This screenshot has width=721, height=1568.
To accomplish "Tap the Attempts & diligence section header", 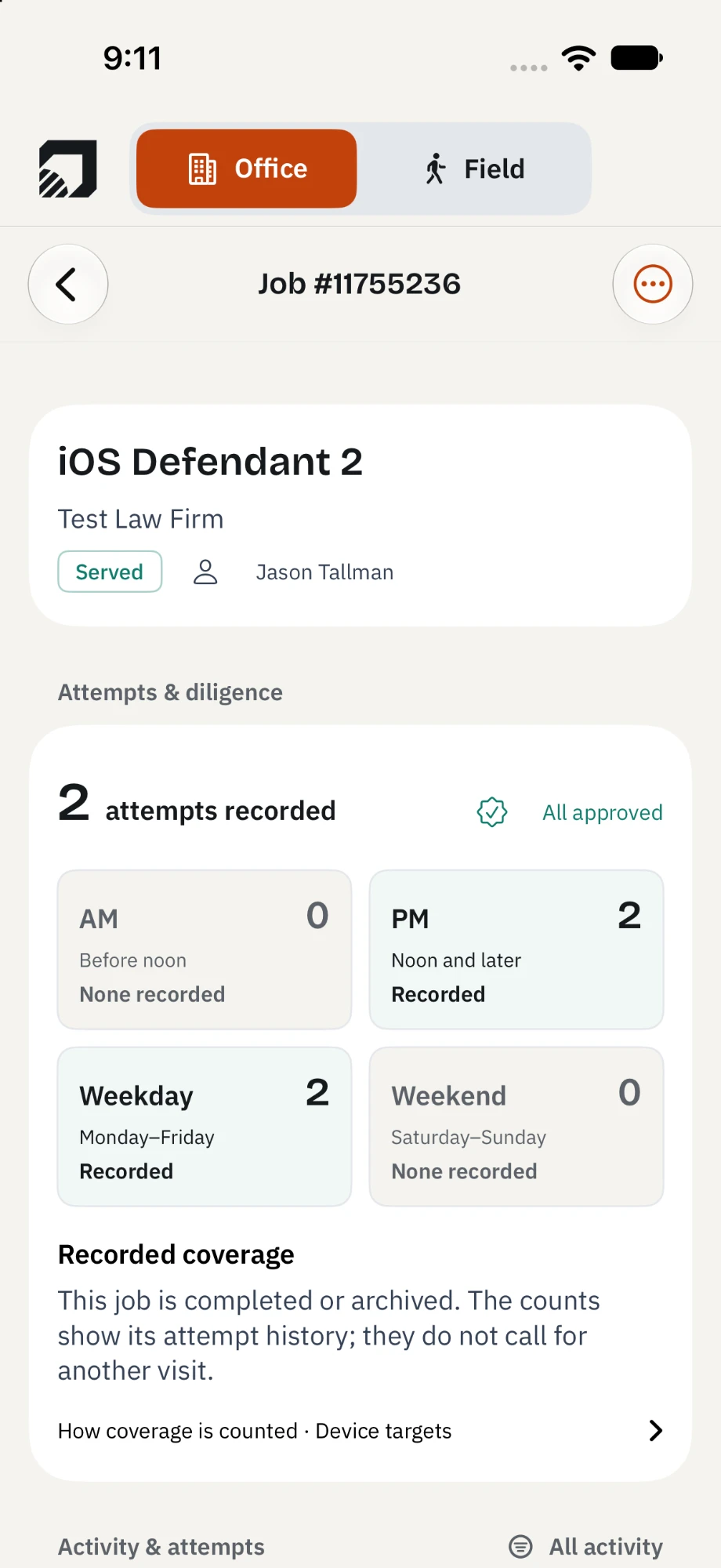I will click(x=170, y=692).
